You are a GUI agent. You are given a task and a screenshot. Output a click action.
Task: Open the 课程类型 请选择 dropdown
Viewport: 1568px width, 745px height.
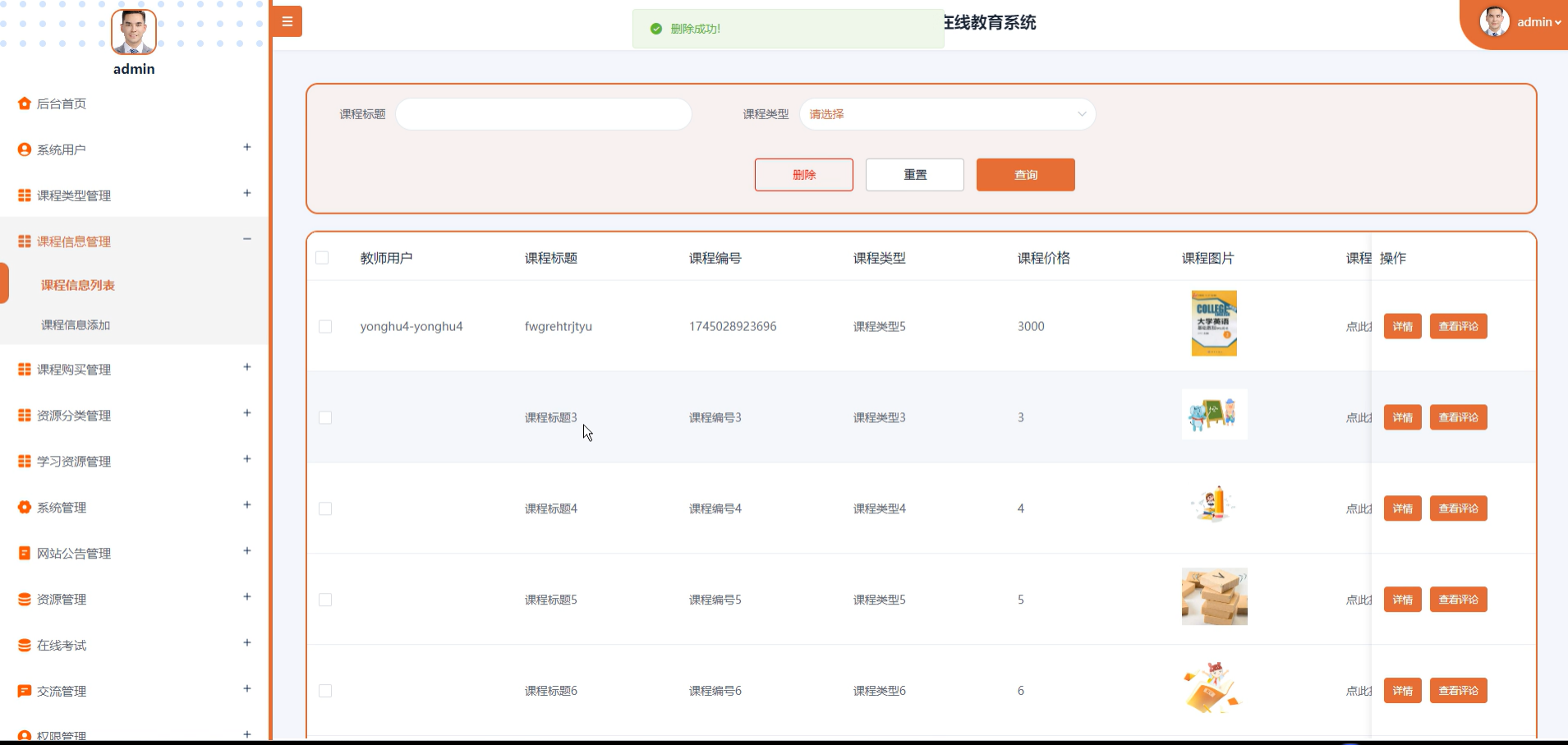click(947, 114)
